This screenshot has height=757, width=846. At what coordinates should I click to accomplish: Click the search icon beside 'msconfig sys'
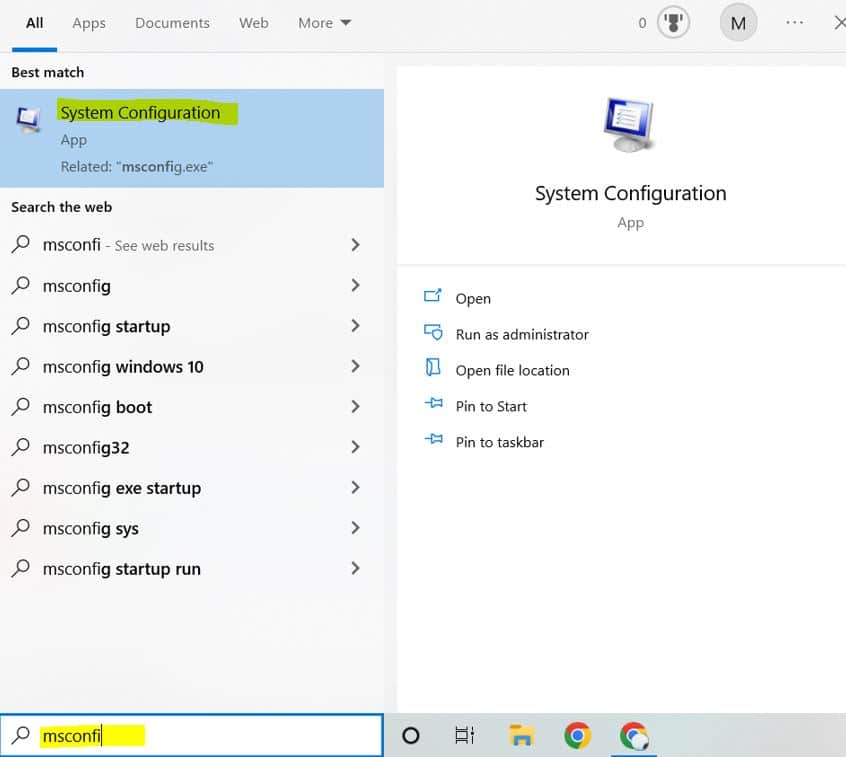21,528
